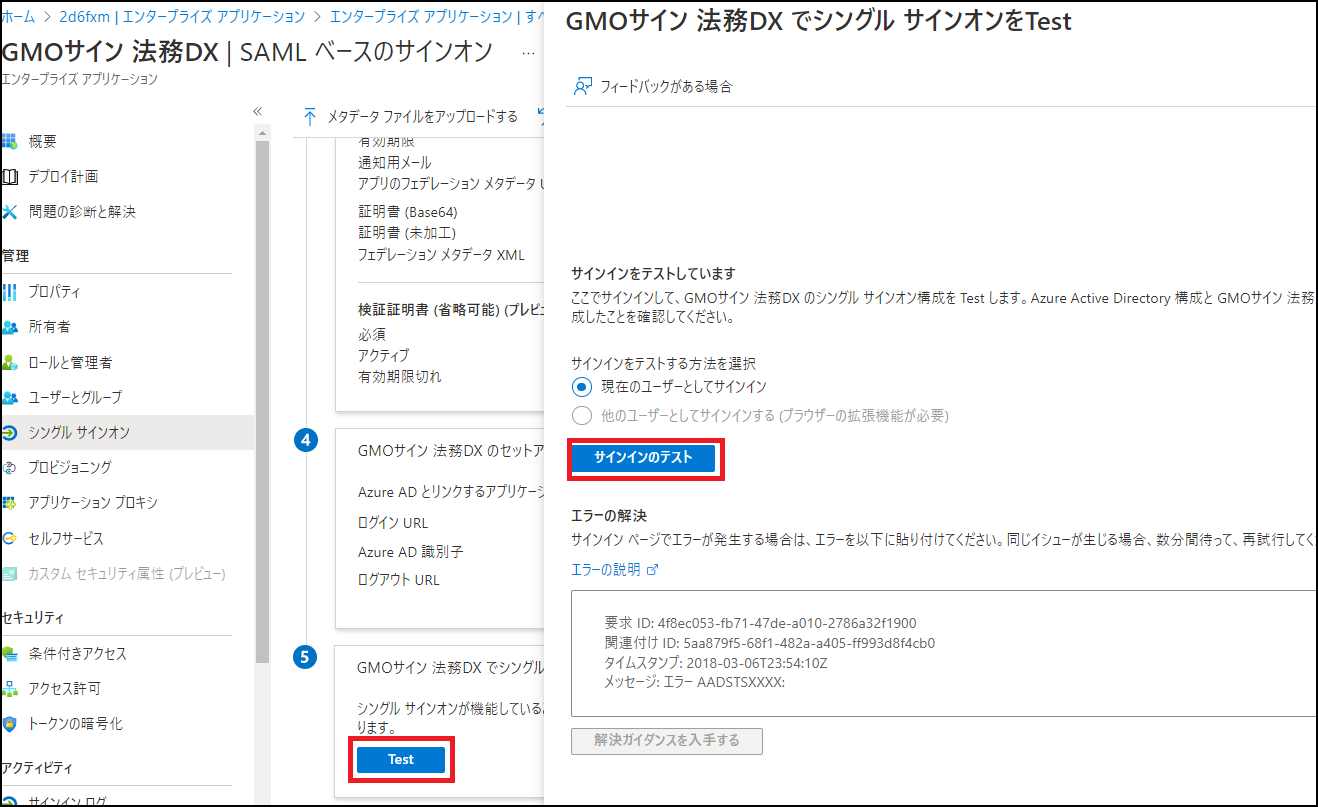Click the 証明書 (Base64) row
Screen dimensions: 1318x807
pos(408,212)
